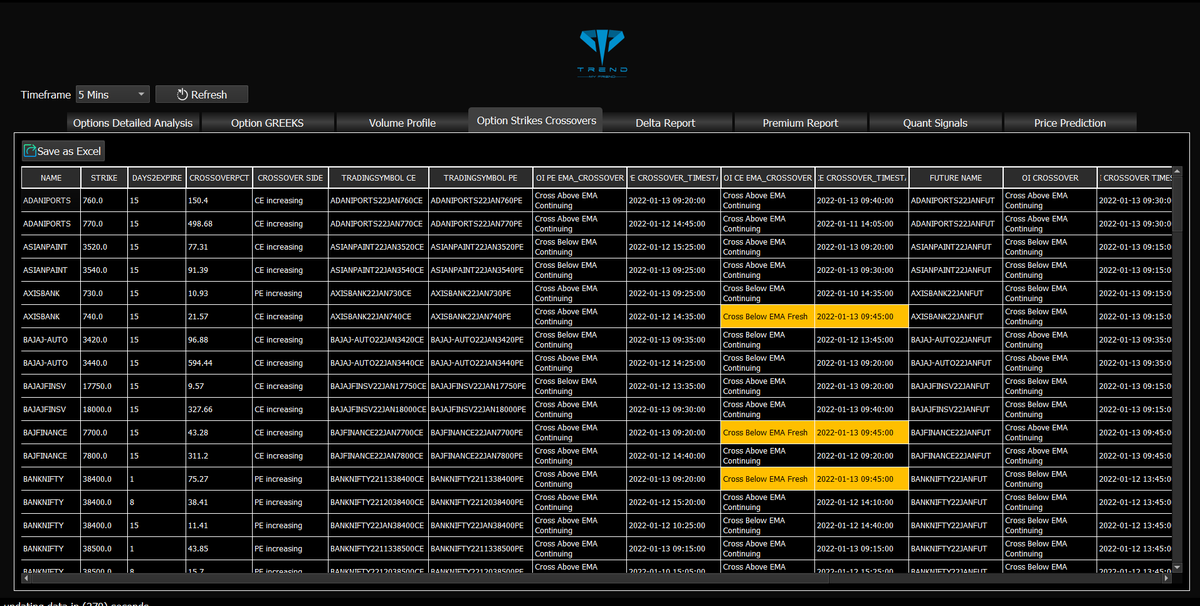Switch to the Delta Report tab
1200x606 pixels.
[665, 123]
